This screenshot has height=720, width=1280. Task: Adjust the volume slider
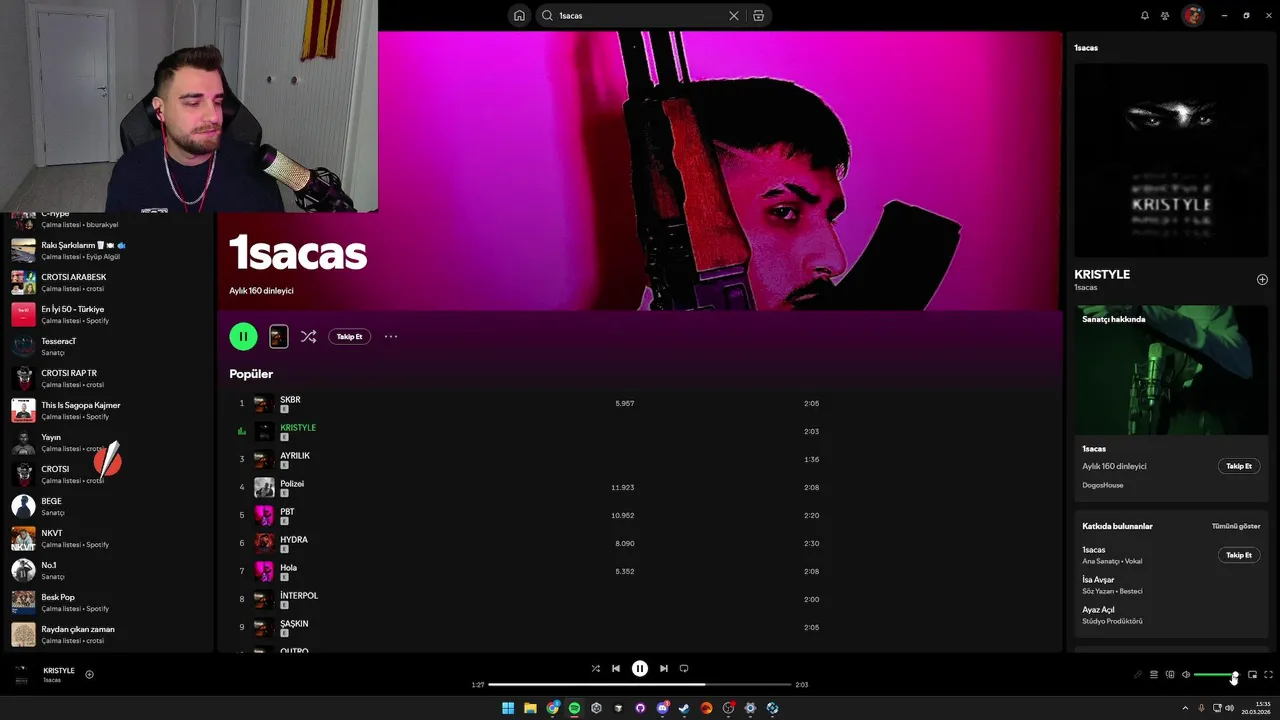click(1216, 675)
